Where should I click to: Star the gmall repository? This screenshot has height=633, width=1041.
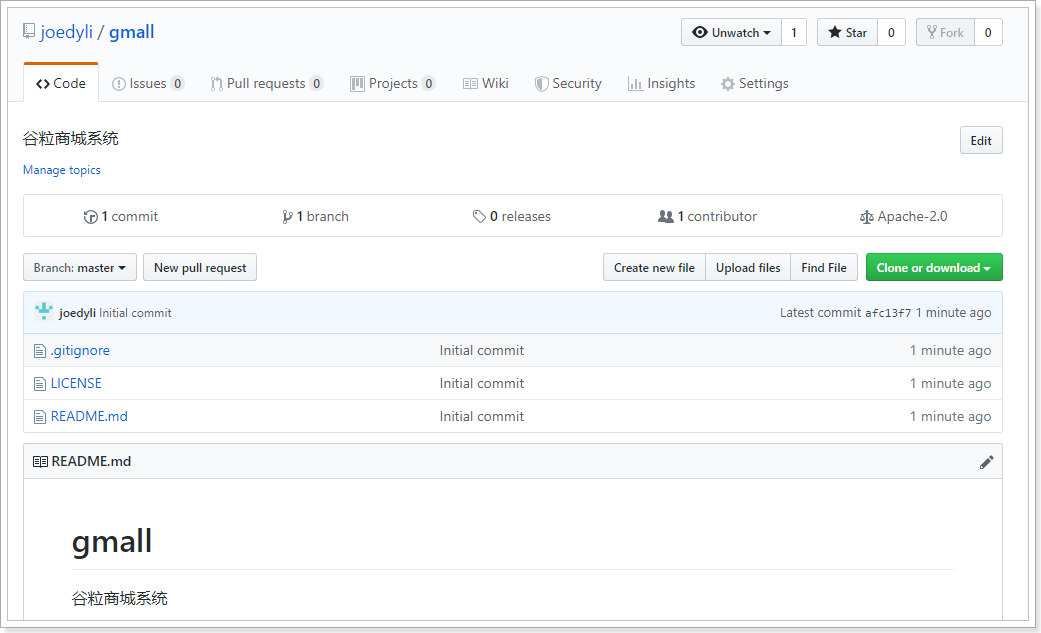(847, 33)
